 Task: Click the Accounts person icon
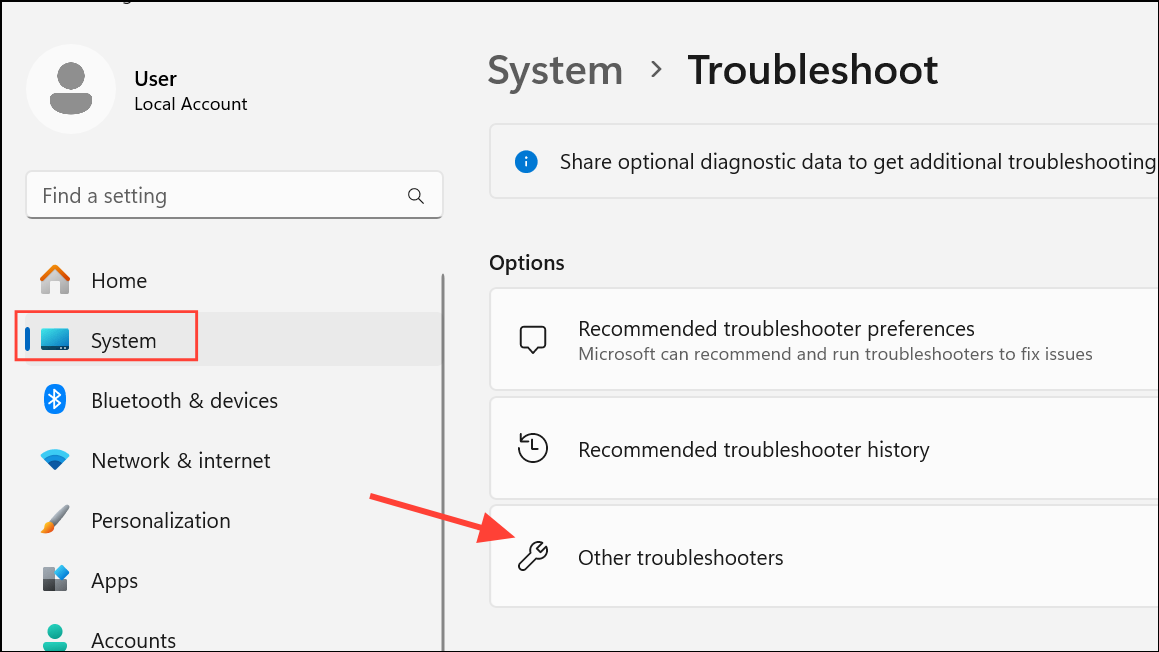click(x=55, y=637)
